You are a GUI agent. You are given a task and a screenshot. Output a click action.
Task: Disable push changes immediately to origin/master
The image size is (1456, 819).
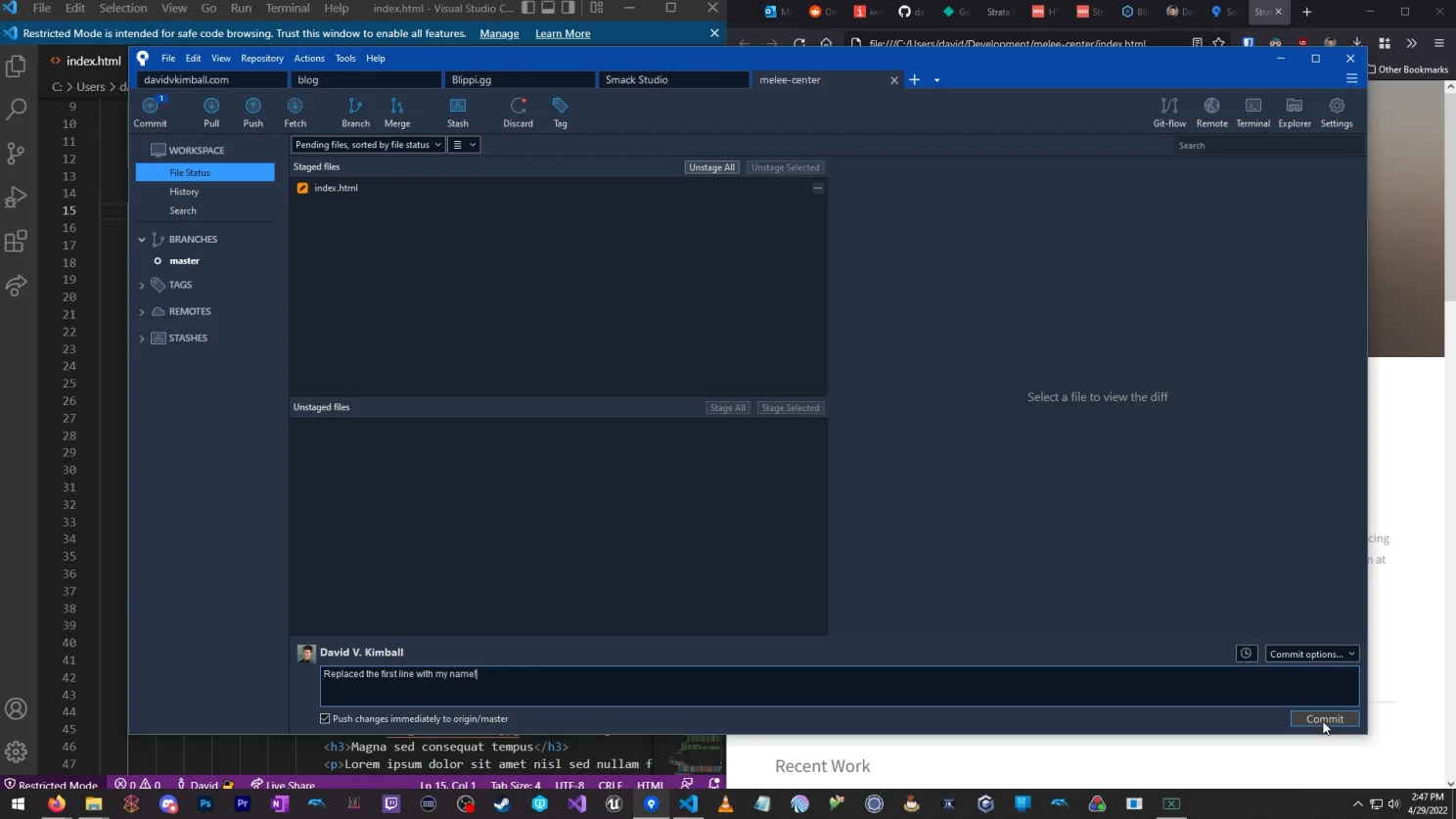click(x=324, y=718)
